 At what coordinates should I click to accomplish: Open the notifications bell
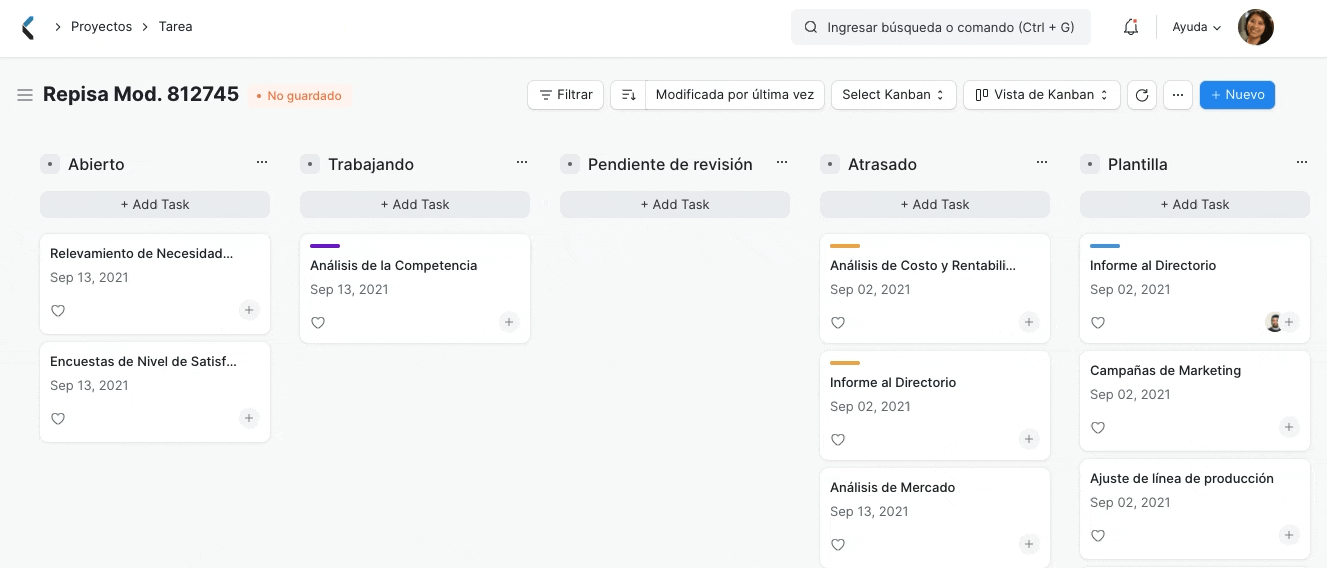point(1131,28)
